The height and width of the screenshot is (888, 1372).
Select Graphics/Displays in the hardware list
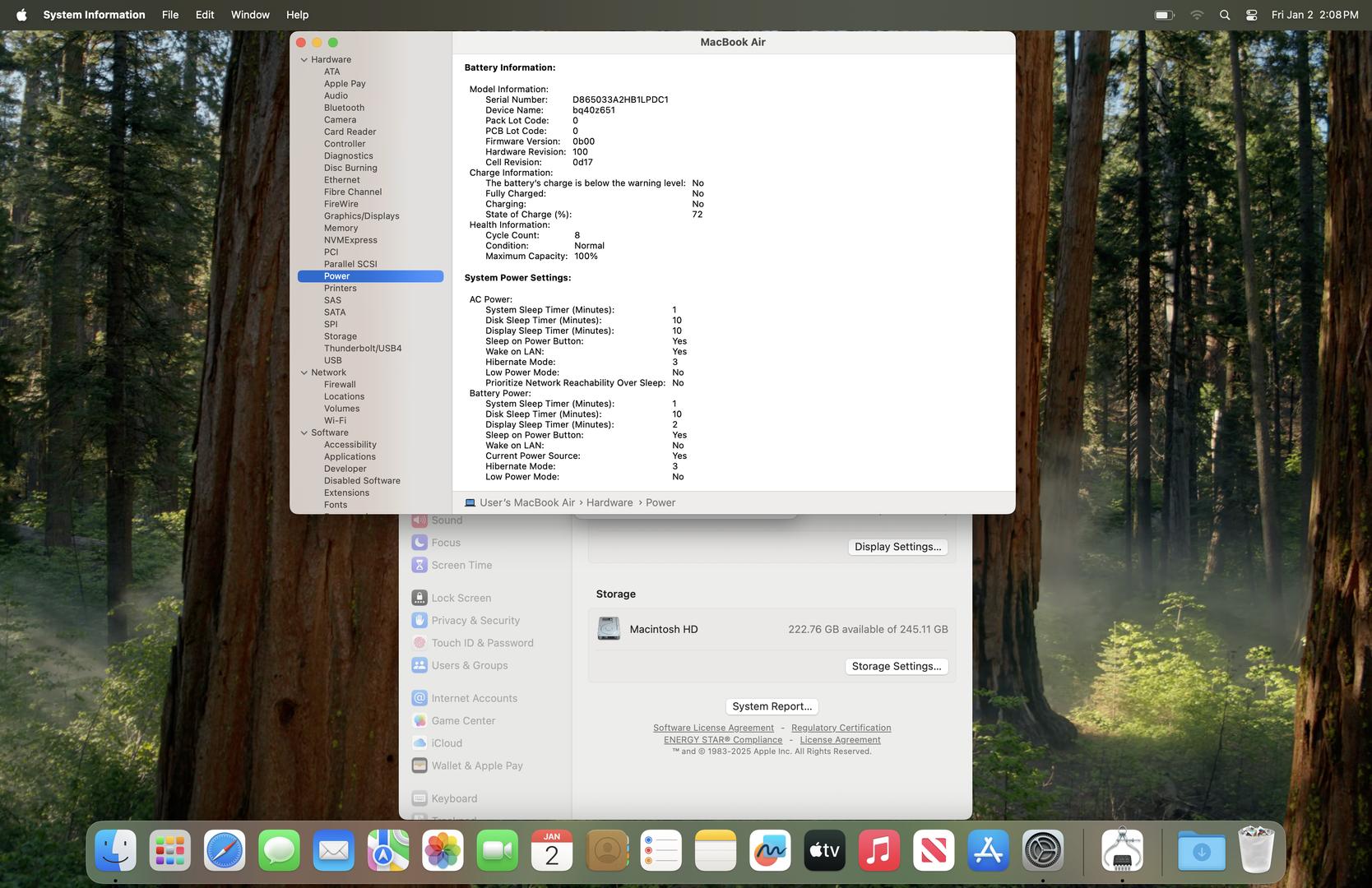[361, 216]
